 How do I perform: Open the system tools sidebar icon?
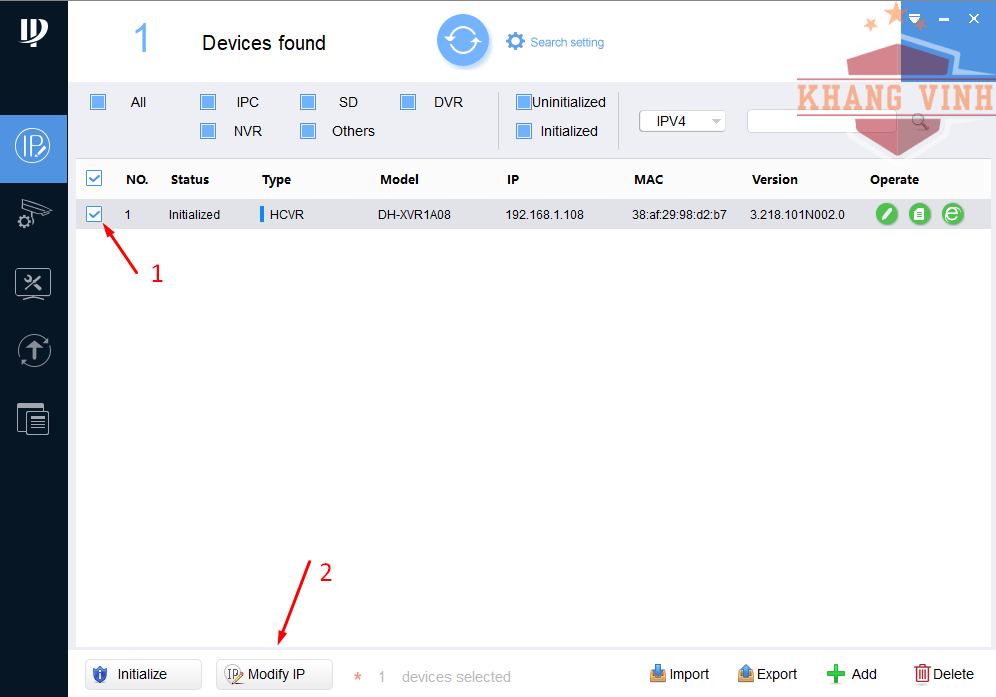coord(33,283)
